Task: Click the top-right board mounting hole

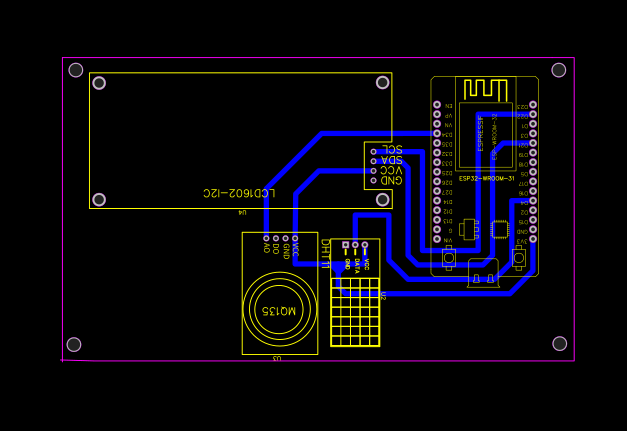Action: (559, 70)
